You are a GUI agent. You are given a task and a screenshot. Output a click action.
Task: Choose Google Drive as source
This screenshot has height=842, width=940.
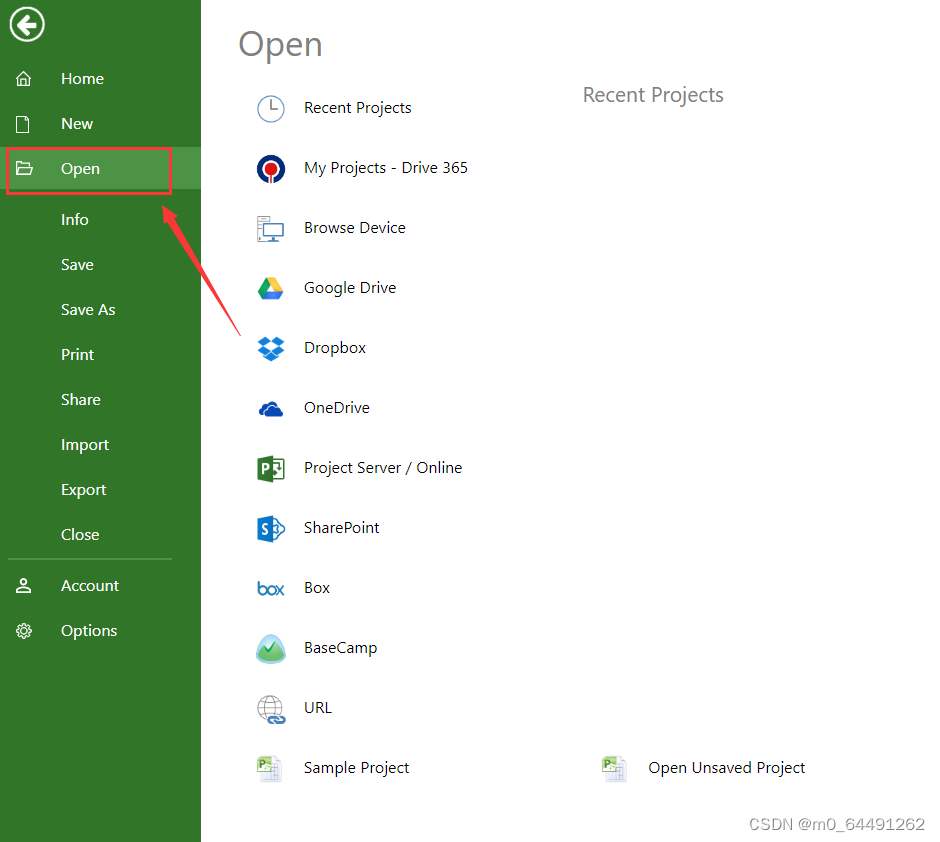tap(350, 288)
